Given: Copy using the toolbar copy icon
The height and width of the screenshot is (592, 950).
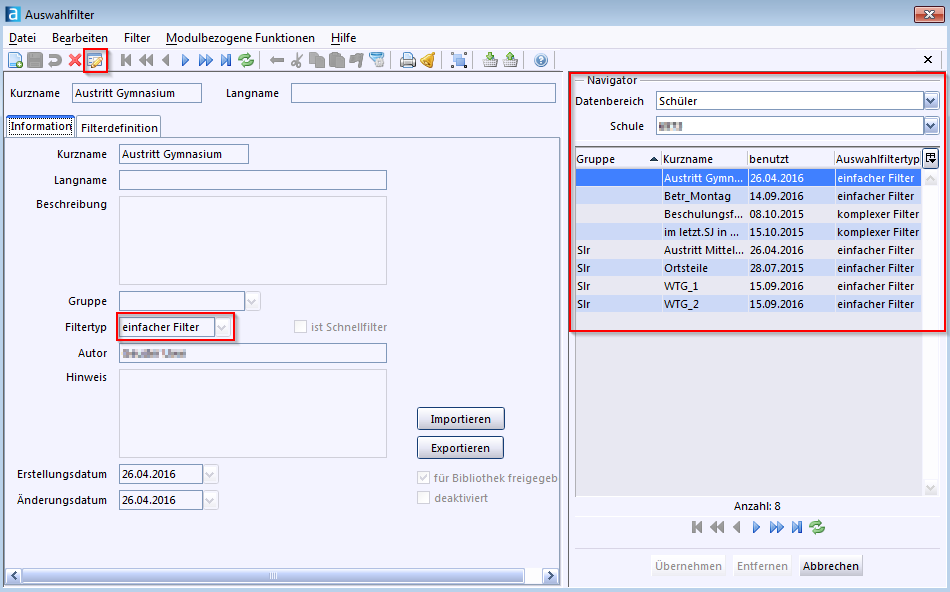Looking at the screenshot, I should [x=316, y=60].
